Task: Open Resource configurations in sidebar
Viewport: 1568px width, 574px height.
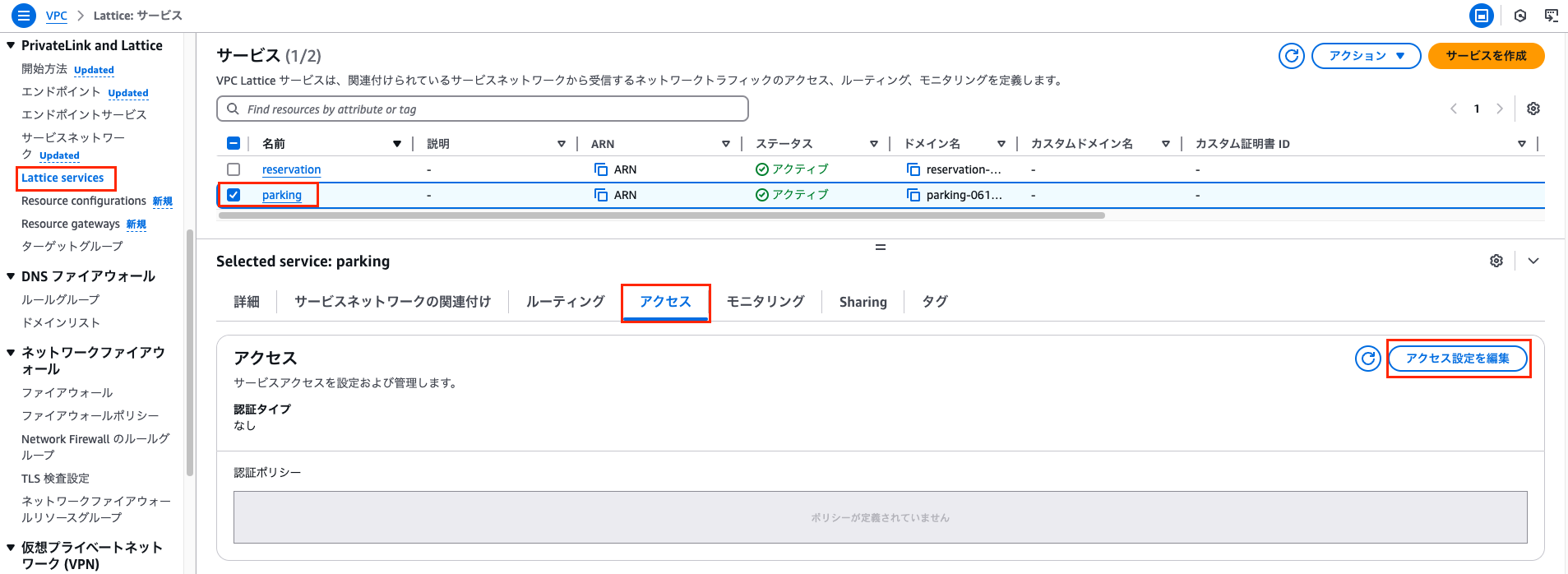Action: (84, 201)
